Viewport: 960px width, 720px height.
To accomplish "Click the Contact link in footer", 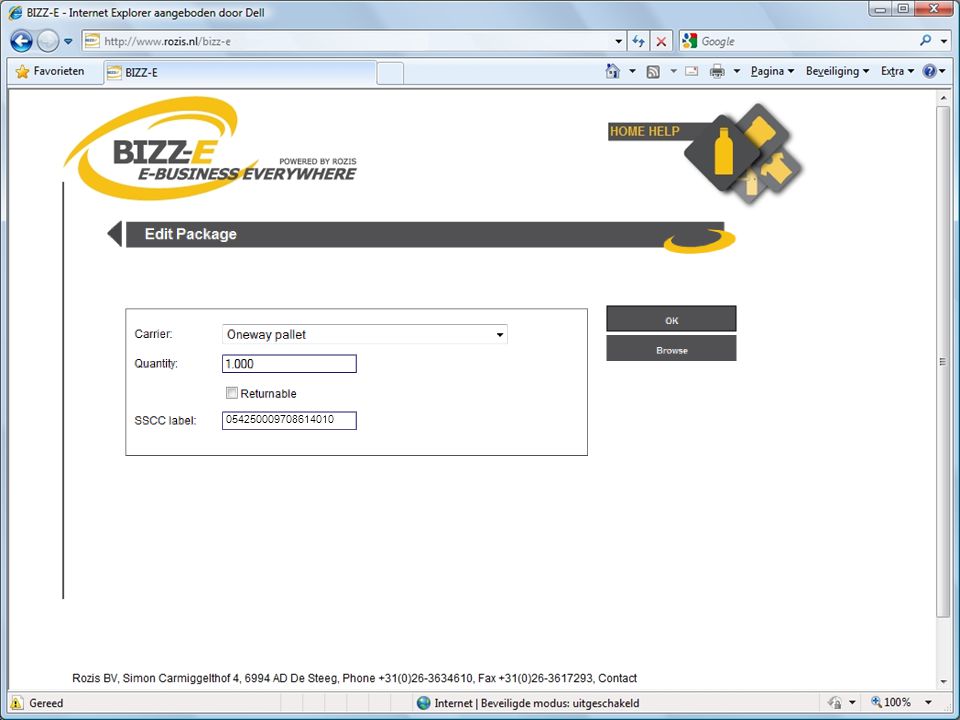I will pos(617,678).
